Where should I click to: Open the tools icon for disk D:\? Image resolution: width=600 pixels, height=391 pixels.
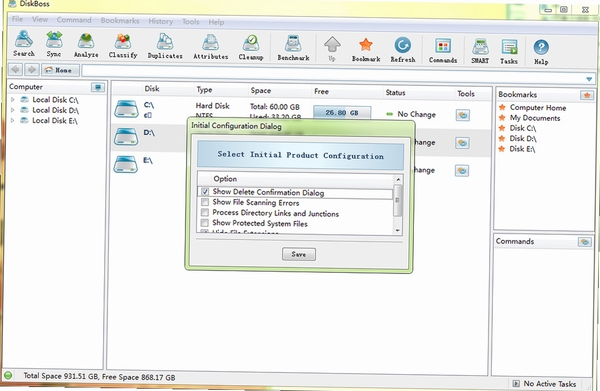[x=462, y=143]
